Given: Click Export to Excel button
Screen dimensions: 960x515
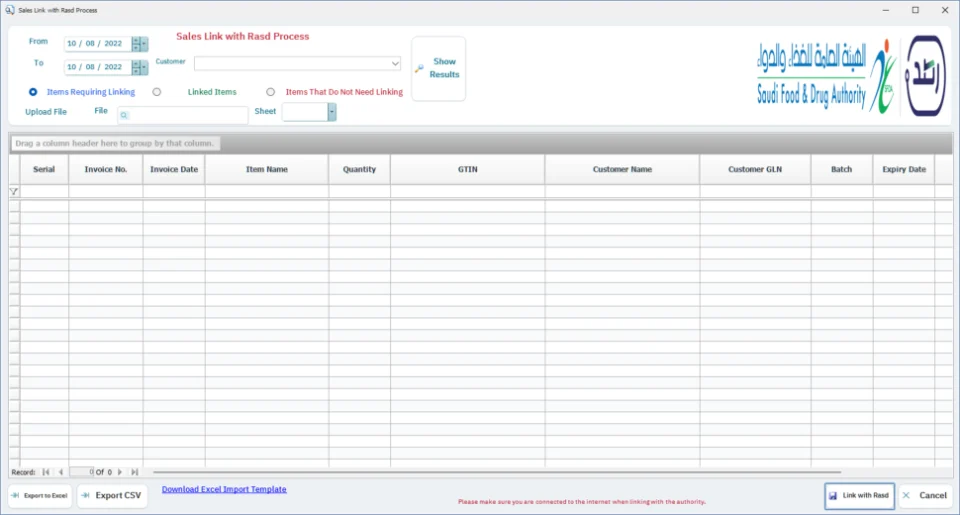Looking at the screenshot, I should [40, 495].
